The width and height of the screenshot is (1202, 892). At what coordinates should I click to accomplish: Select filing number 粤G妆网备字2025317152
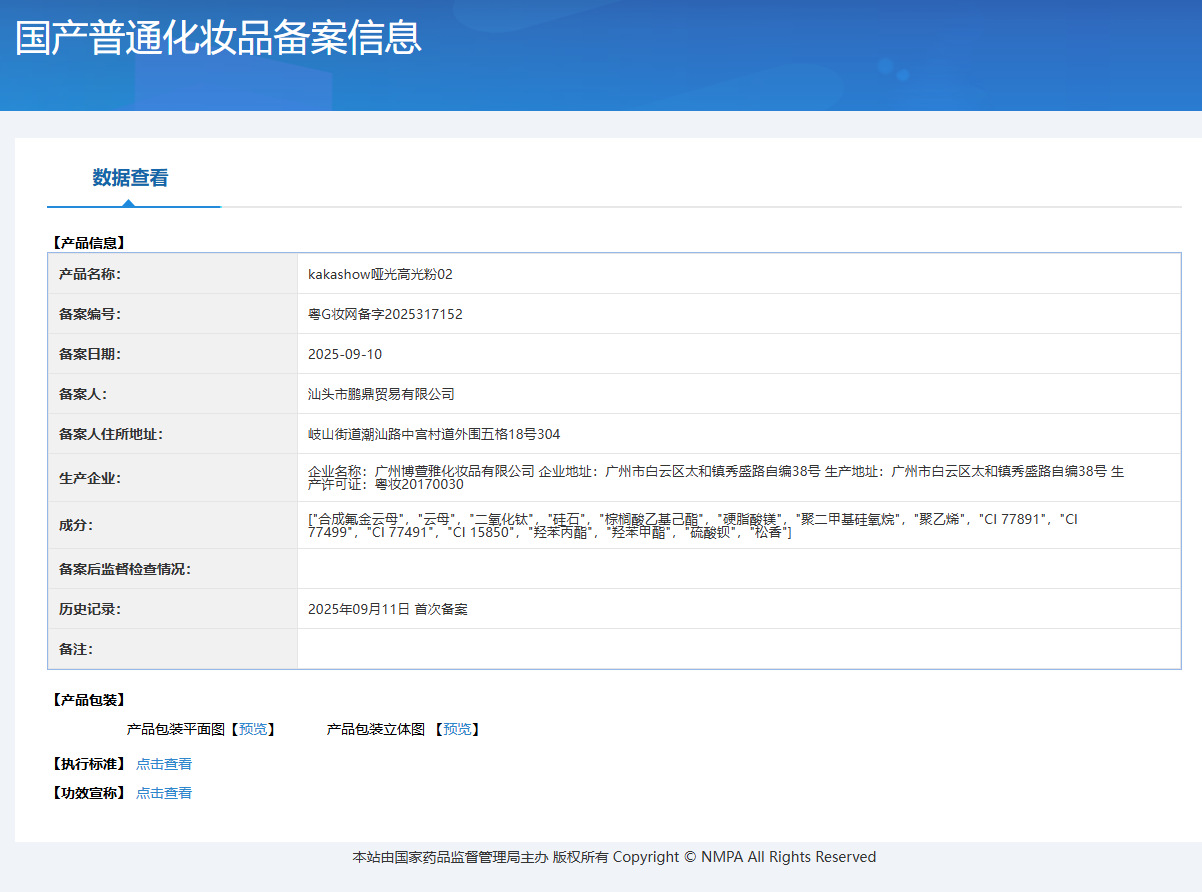pyautogui.click(x=385, y=314)
